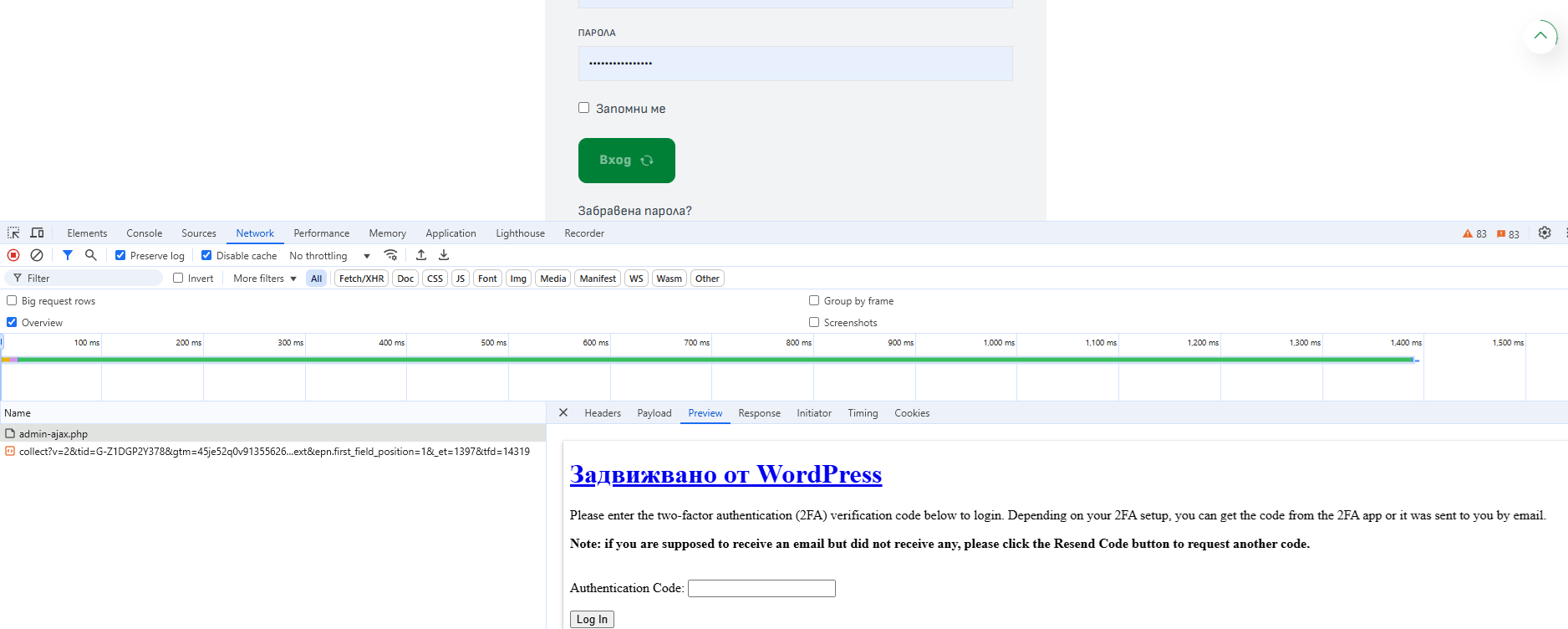Filter requests by WS

point(636,279)
